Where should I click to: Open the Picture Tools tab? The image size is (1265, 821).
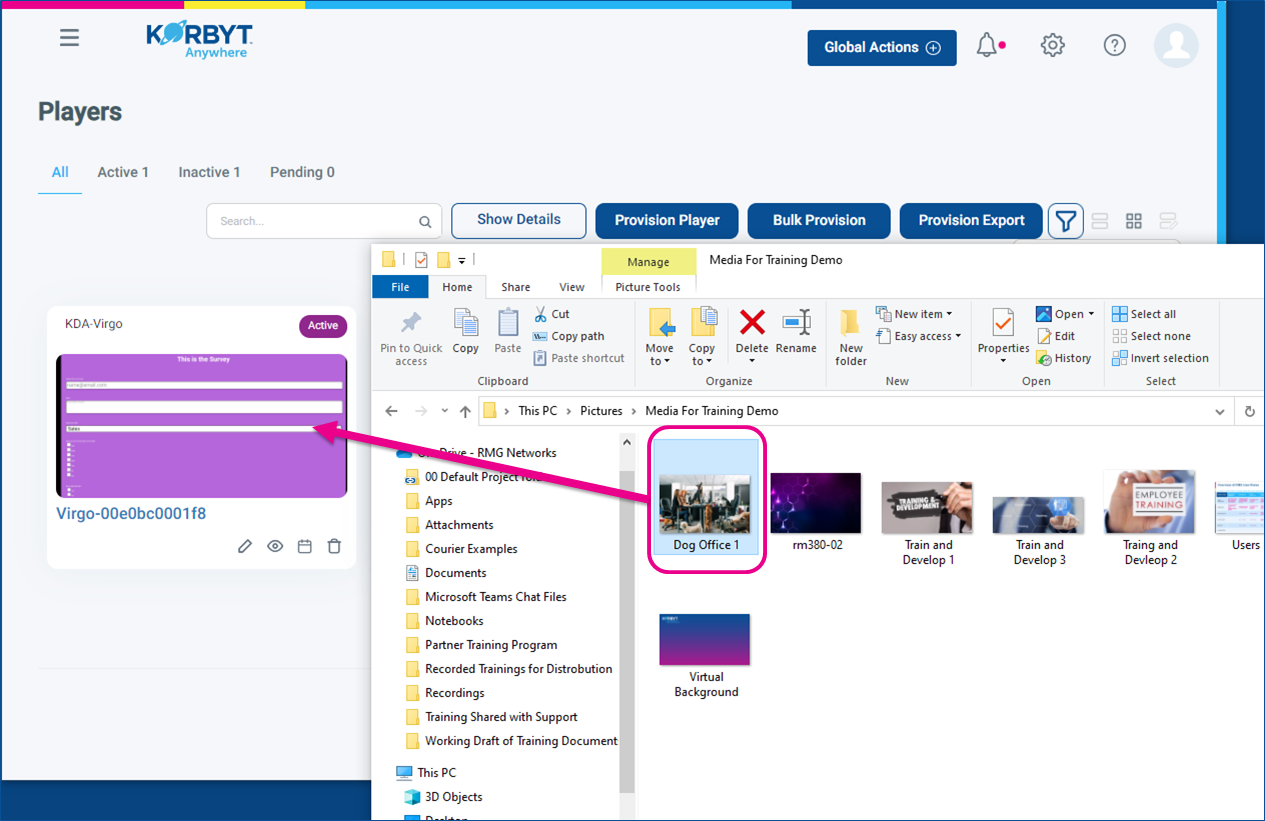(x=648, y=287)
